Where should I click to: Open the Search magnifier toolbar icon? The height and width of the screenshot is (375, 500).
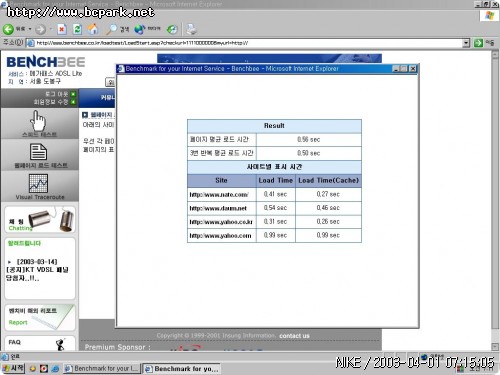coord(111,29)
